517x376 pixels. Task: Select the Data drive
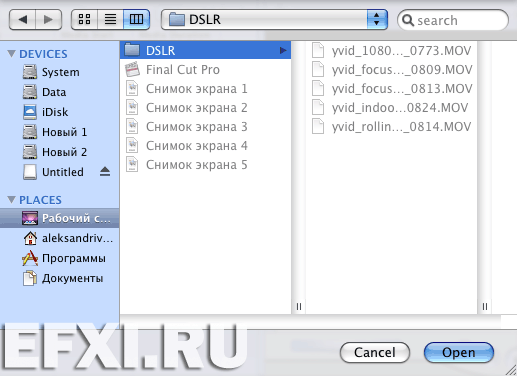(59, 92)
